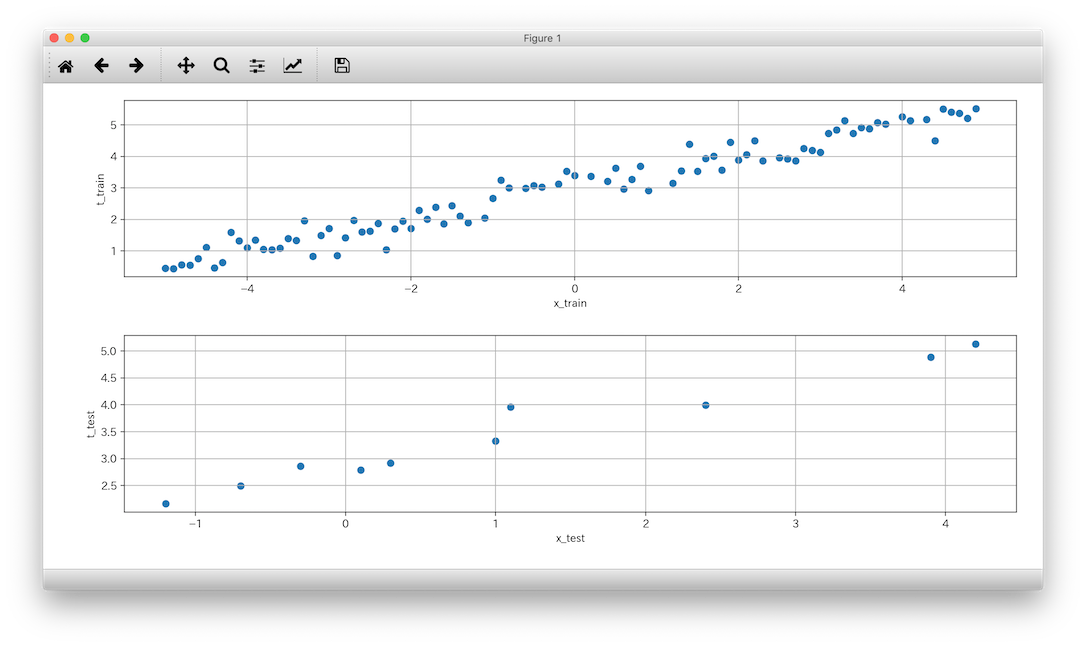Image resolution: width=1086 pixels, height=647 pixels.
Task: Select the zoom to rectangle tool
Action: (x=221, y=66)
